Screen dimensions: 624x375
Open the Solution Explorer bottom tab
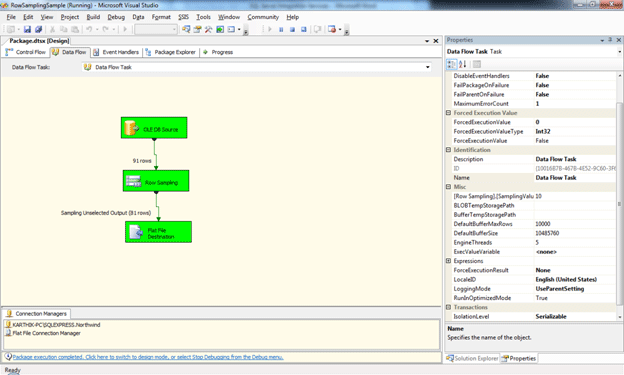pyautogui.click(x=472, y=358)
